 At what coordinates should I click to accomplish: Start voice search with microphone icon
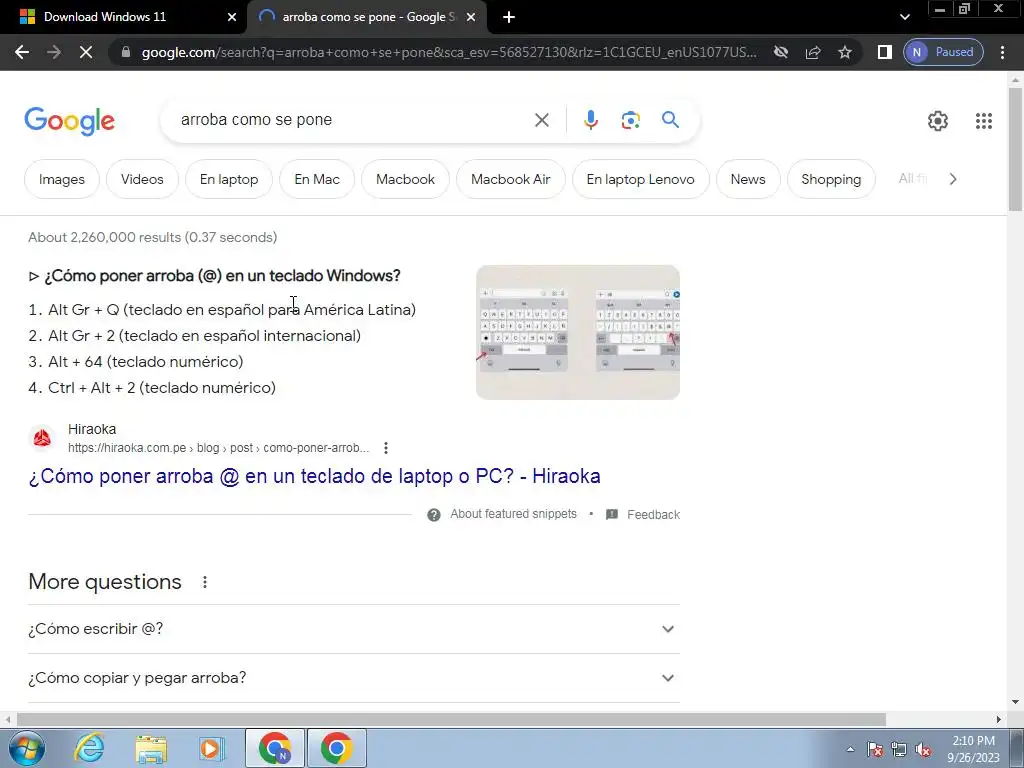[590, 120]
